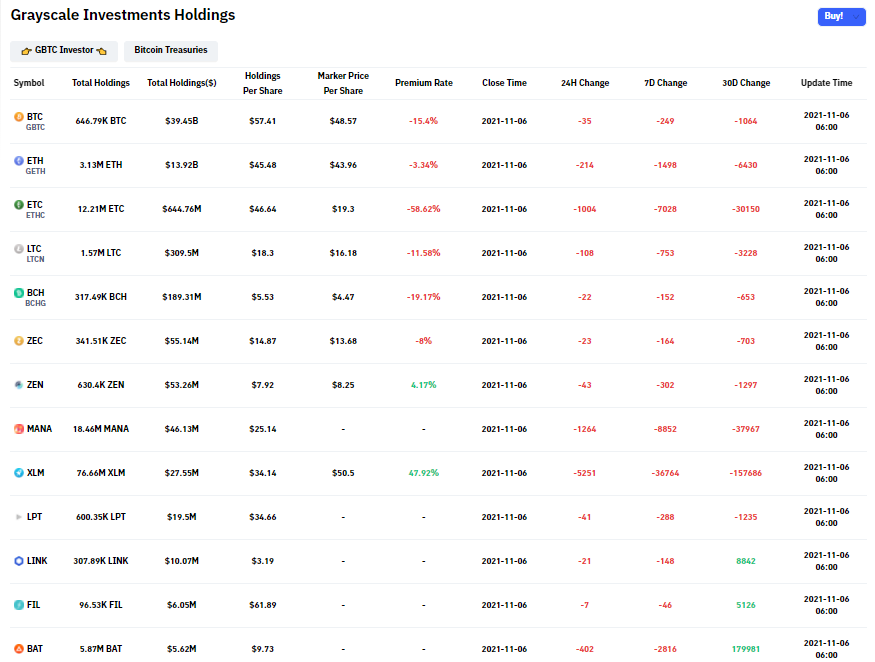Click the $189.31M value for BCH
The image size is (875, 662).
pos(182,298)
